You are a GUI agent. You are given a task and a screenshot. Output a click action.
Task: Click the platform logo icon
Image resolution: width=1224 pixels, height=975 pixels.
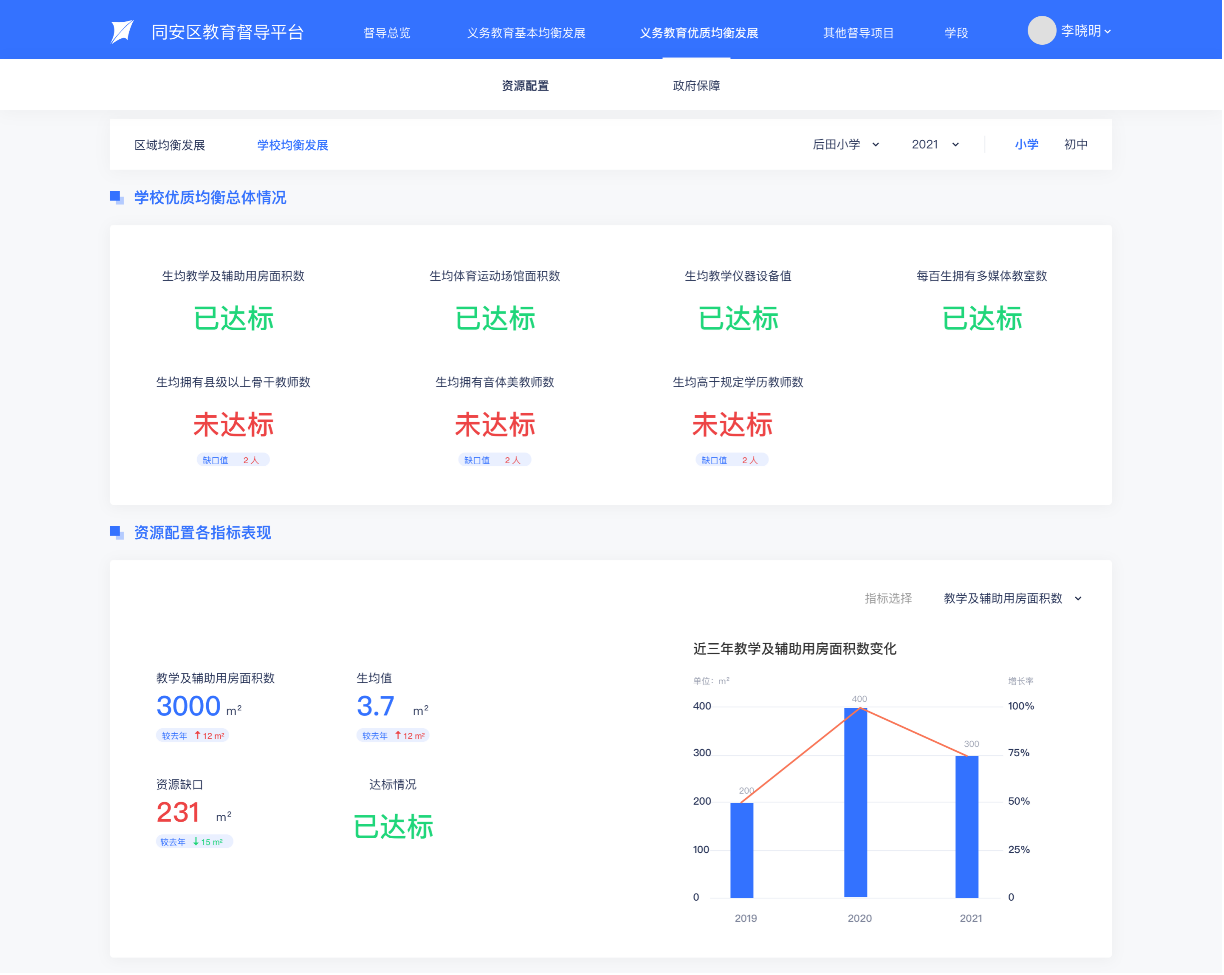pos(122,31)
